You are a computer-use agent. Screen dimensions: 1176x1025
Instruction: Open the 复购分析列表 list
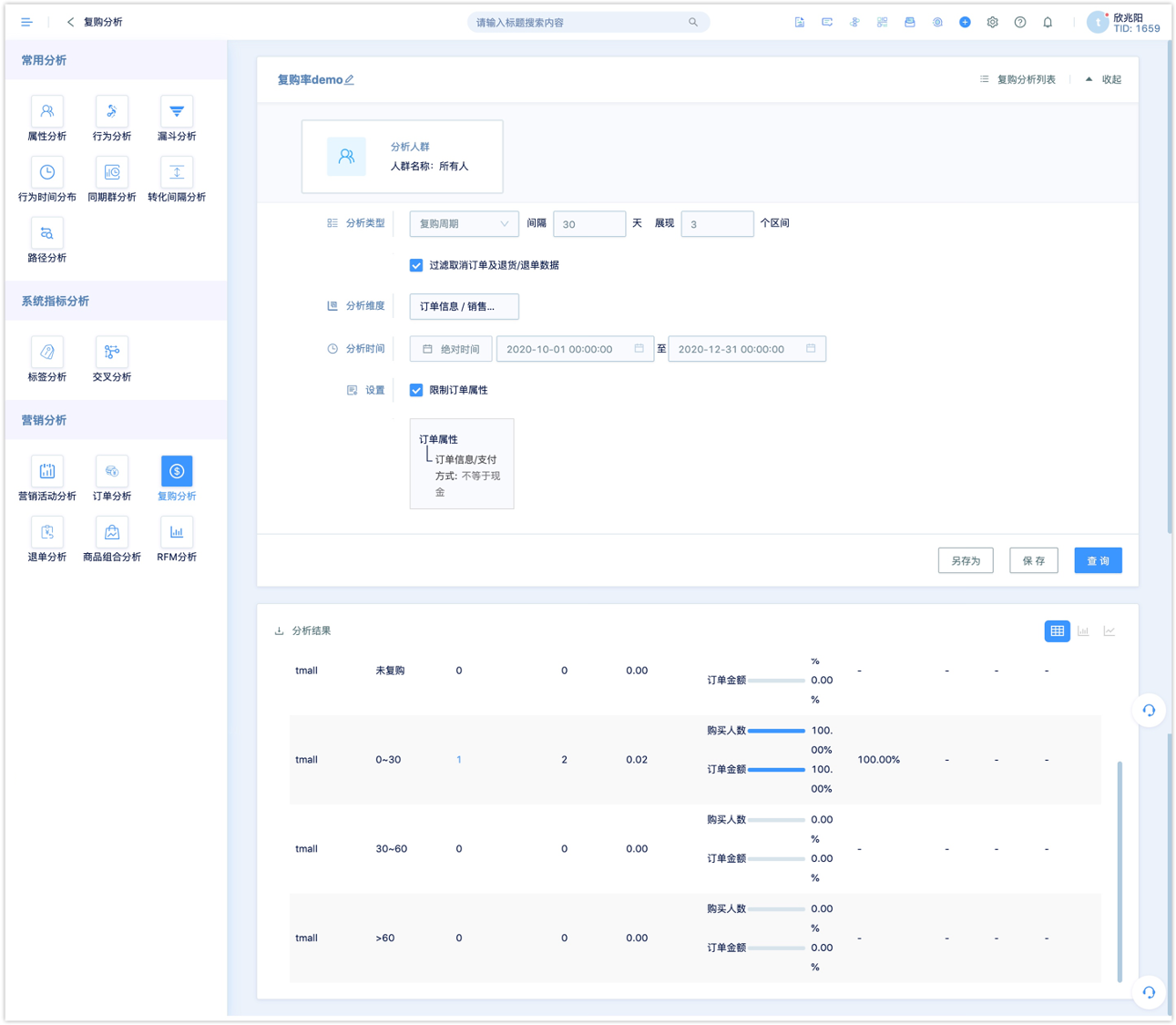pos(1017,79)
